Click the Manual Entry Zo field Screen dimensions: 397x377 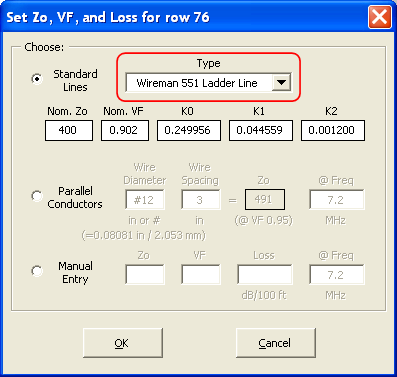[145, 274]
